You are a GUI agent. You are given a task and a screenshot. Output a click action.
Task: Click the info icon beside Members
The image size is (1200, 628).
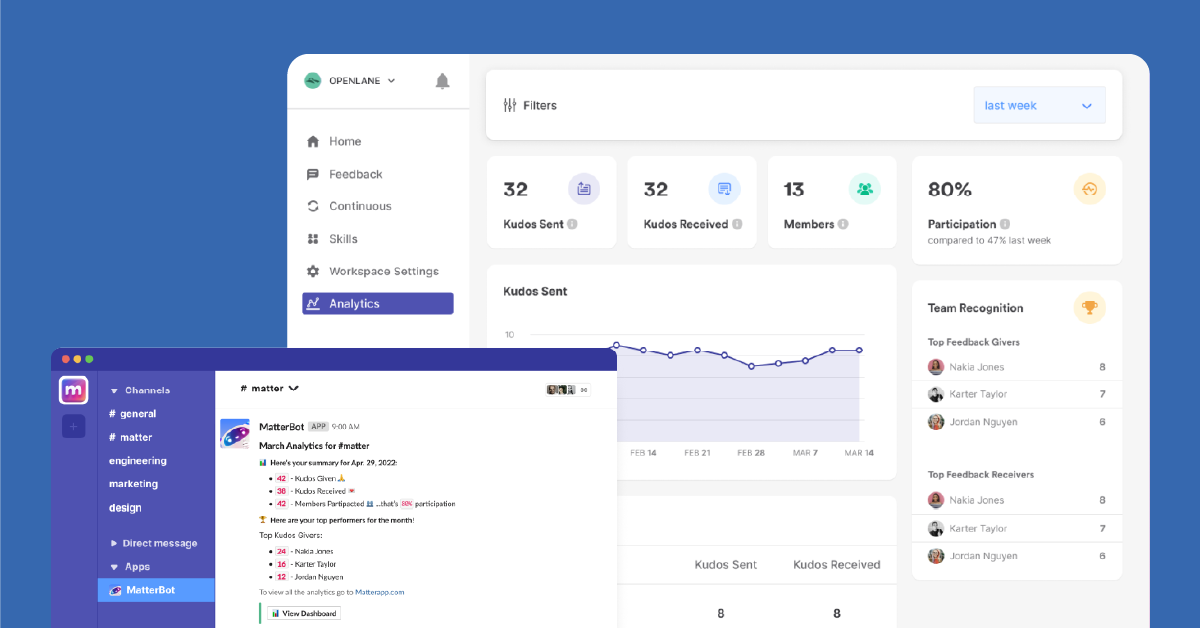click(843, 225)
